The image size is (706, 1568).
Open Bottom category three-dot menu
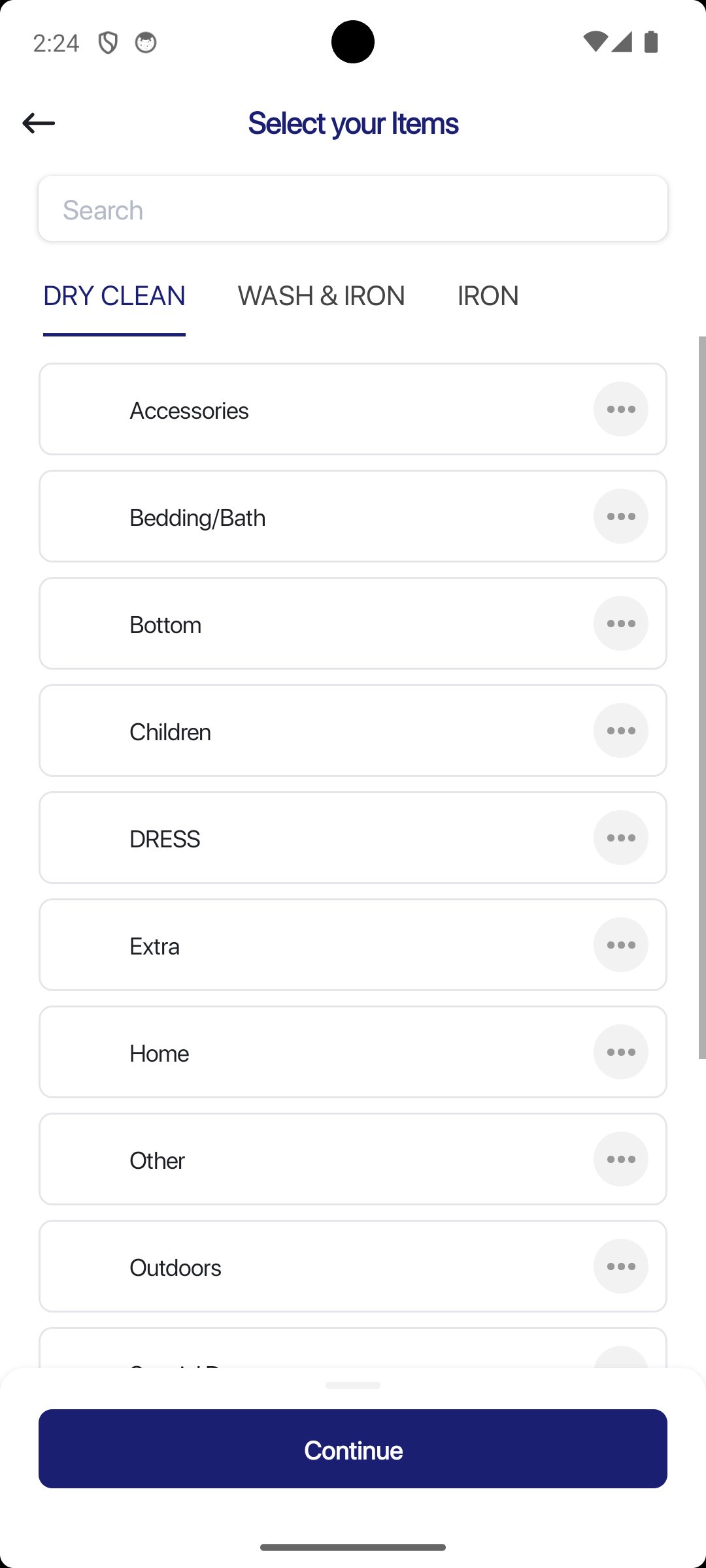(x=620, y=624)
